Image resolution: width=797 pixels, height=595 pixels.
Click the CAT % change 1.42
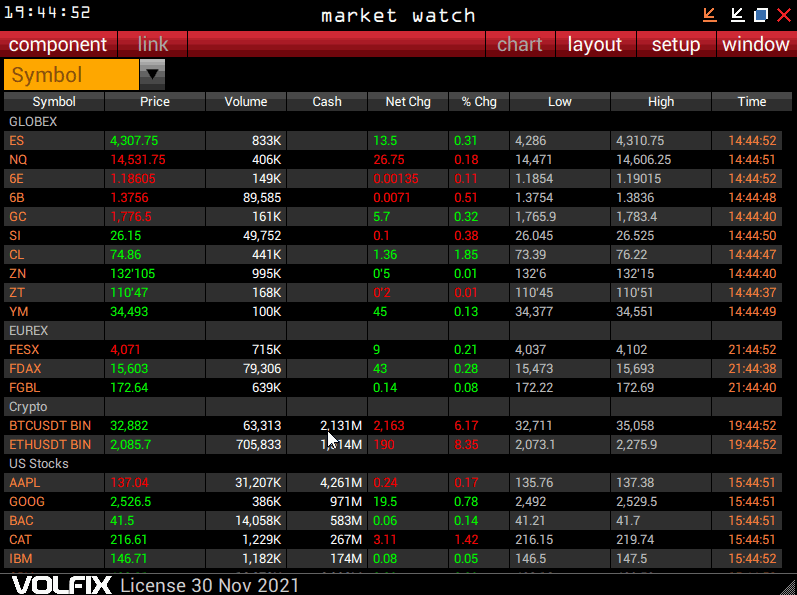click(x=466, y=540)
